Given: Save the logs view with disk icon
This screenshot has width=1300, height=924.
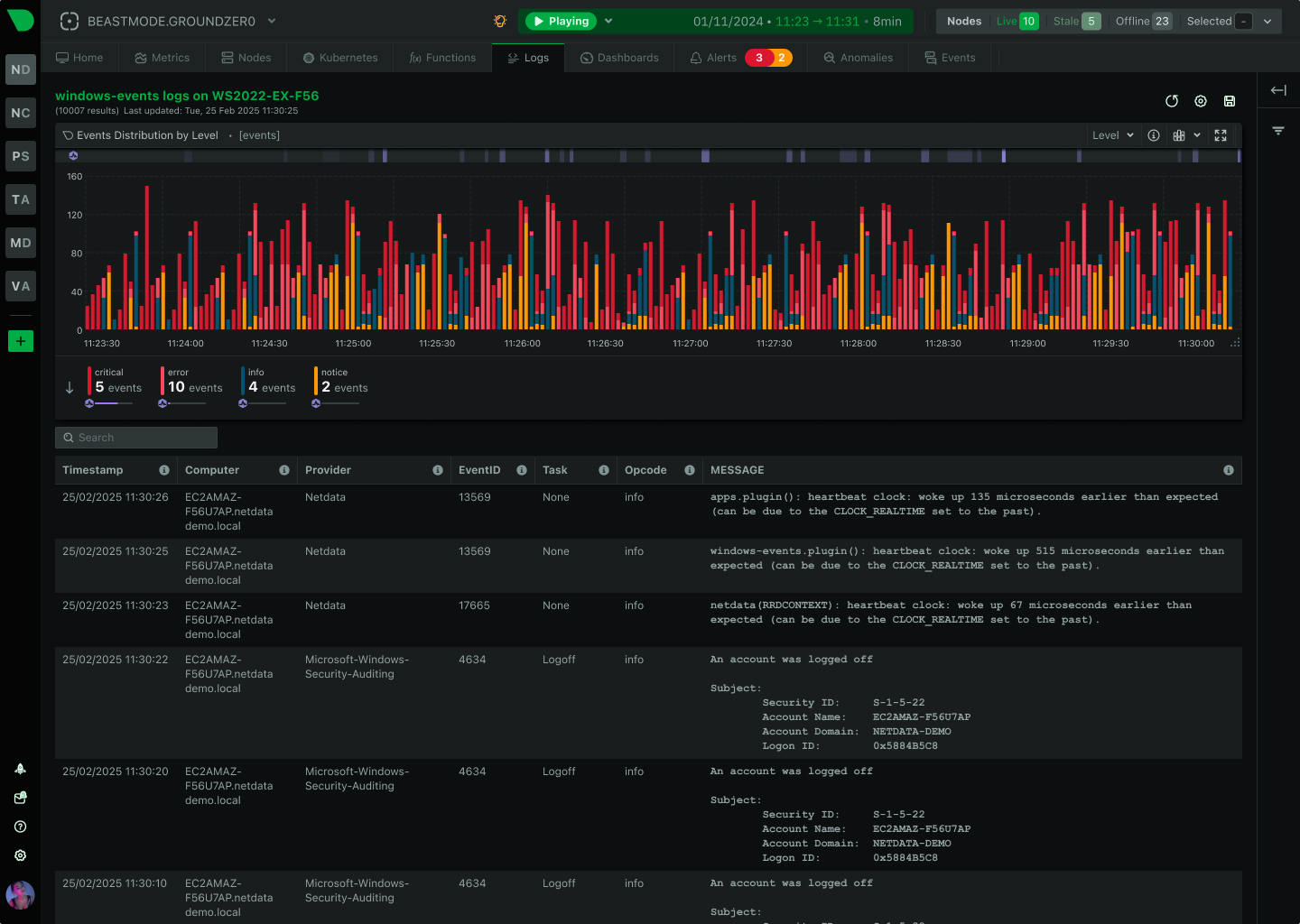Looking at the screenshot, I should click(x=1229, y=101).
